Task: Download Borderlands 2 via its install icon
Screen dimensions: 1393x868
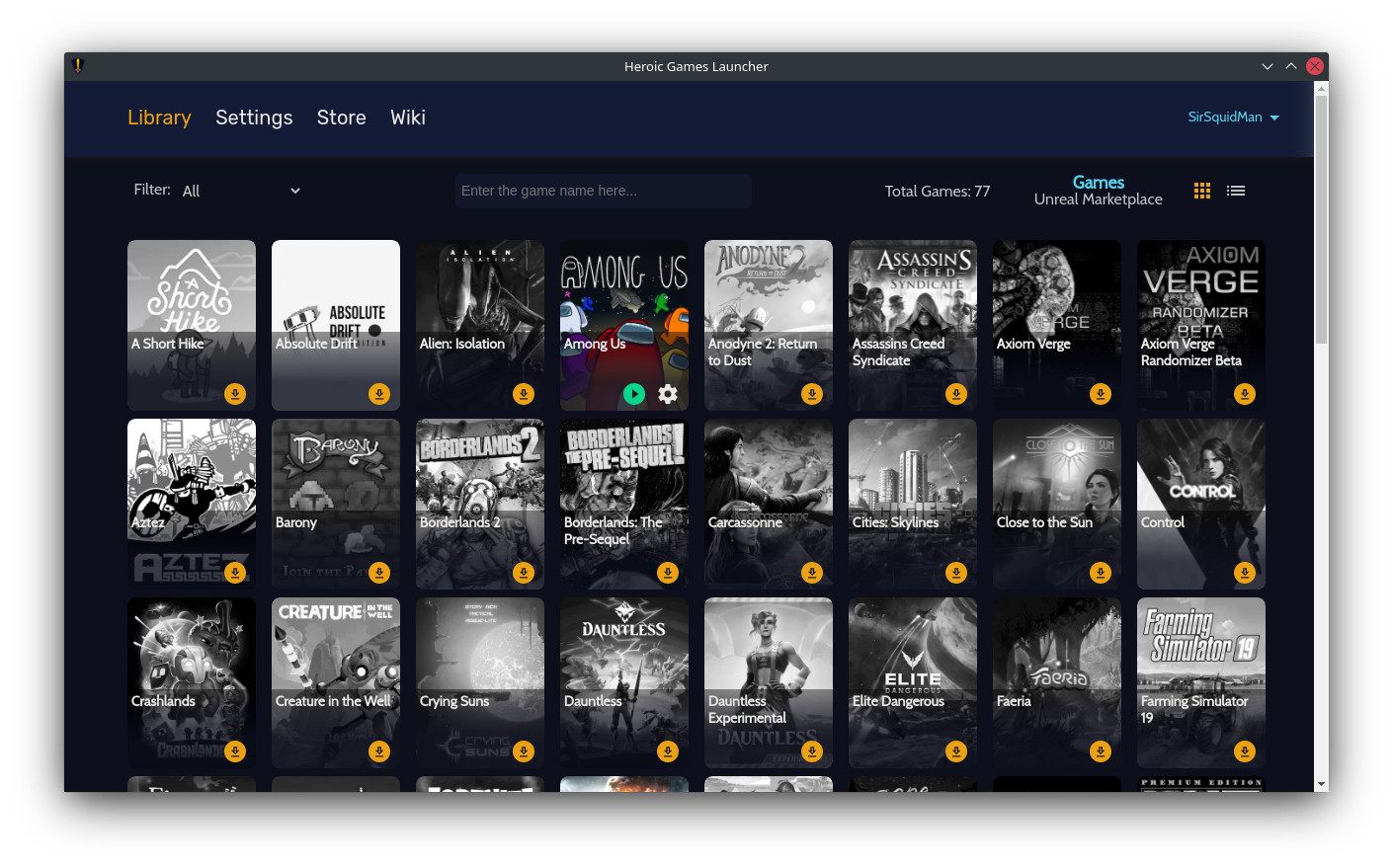Action: tap(524, 573)
